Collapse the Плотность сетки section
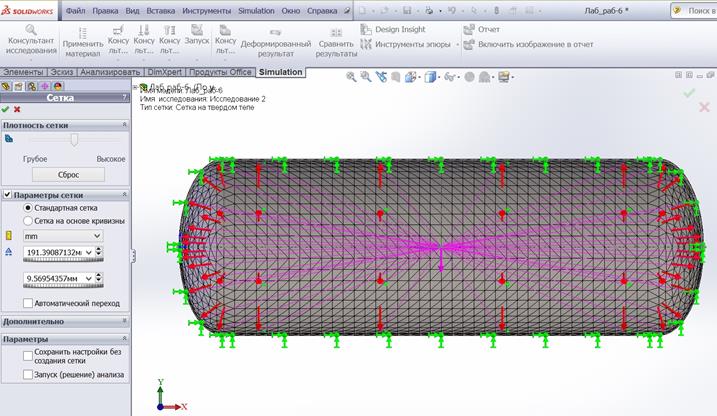717x416 pixels. [124, 125]
